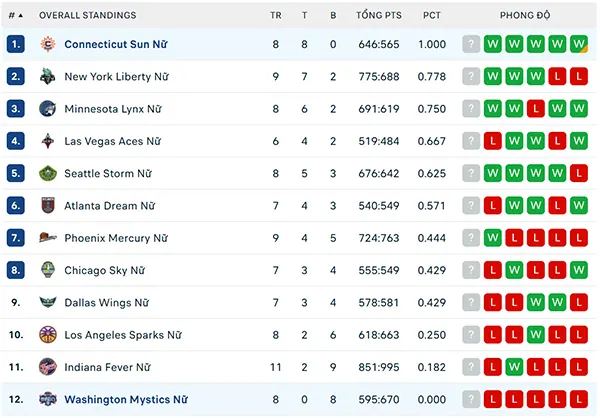Open the Las Vegas Aces Nữ team page

[112, 141]
